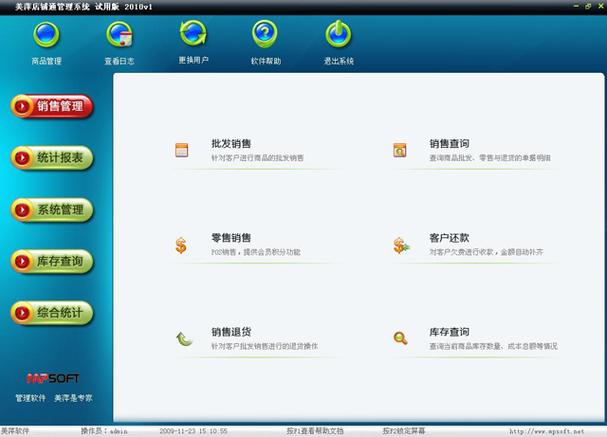Click title bar text 美萍店铺通管理系统
The image size is (607, 437).
pyautogui.click(x=52, y=7)
